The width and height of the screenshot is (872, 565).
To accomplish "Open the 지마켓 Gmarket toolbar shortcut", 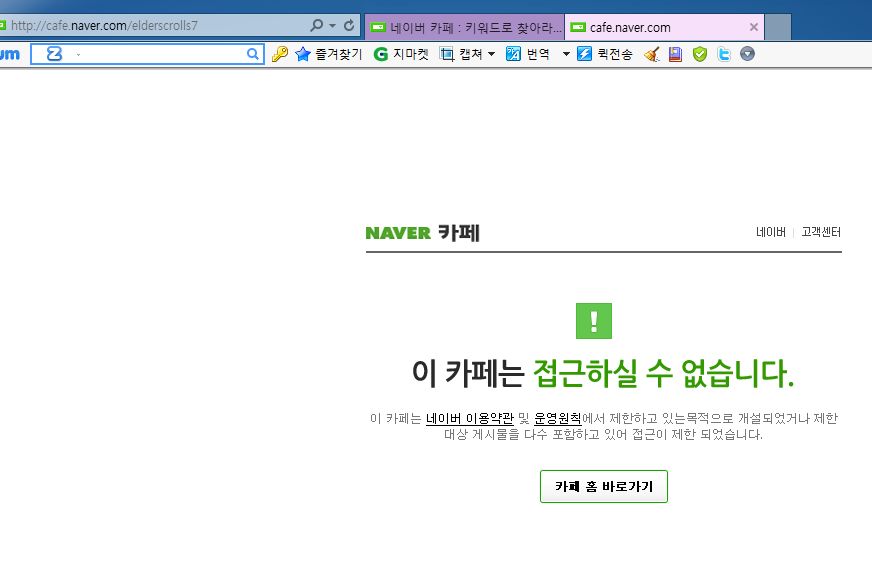I will pyautogui.click(x=401, y=54).
